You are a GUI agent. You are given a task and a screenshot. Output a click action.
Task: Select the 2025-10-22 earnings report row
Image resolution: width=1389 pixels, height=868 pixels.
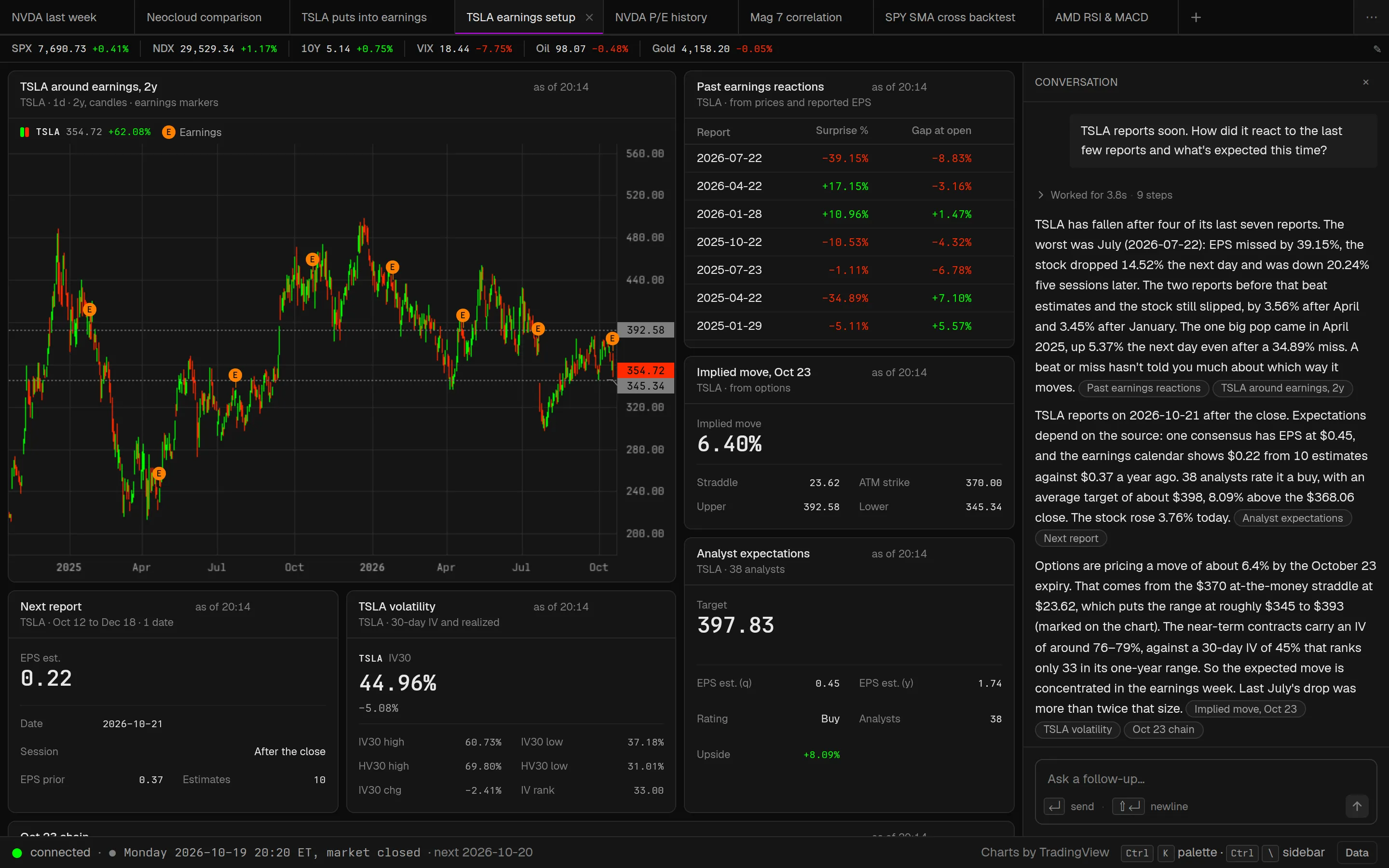point(849,242)
